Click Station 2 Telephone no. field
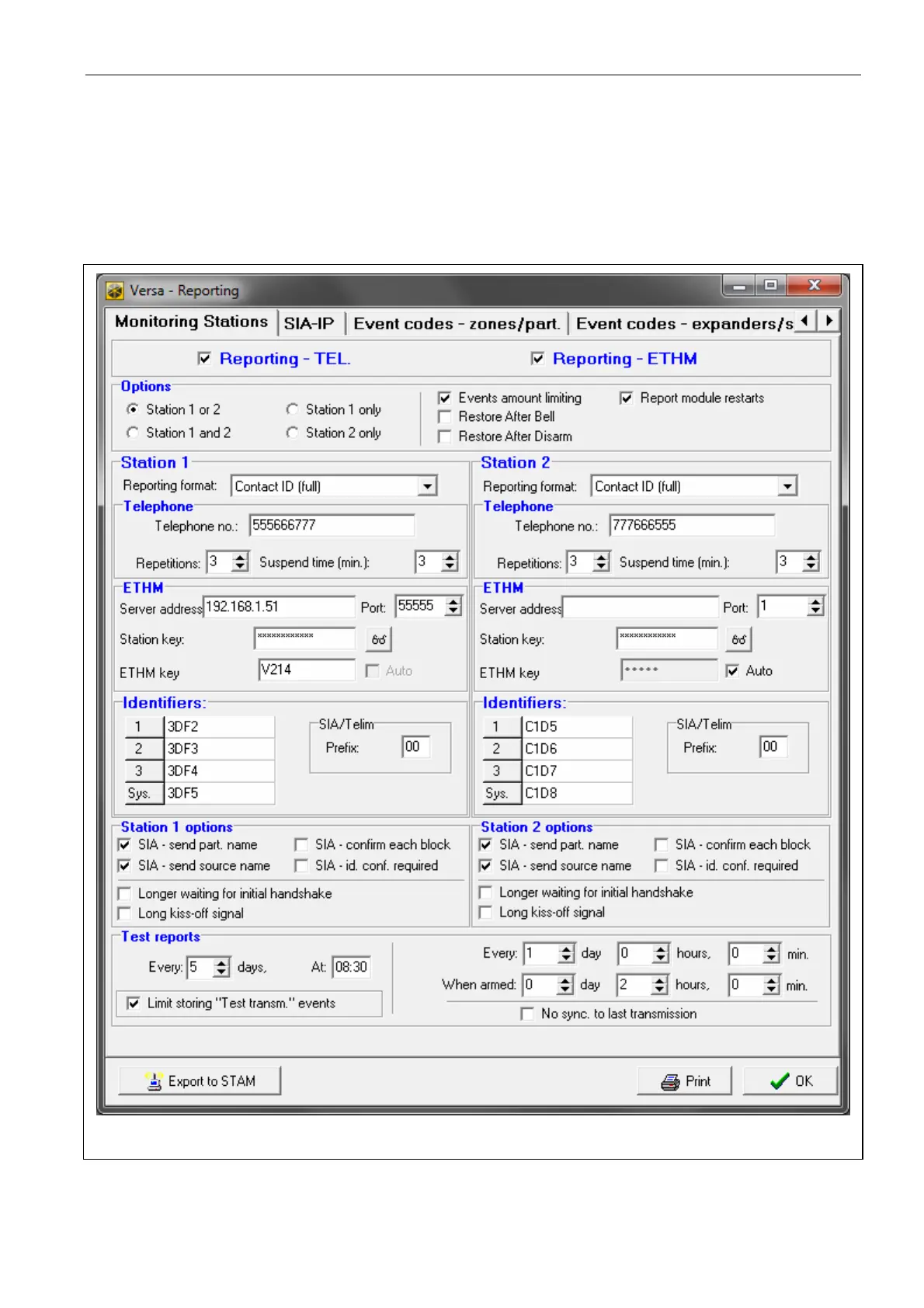Image resolution: width=924 pixels, height=1308 pixels. [691, 526]
